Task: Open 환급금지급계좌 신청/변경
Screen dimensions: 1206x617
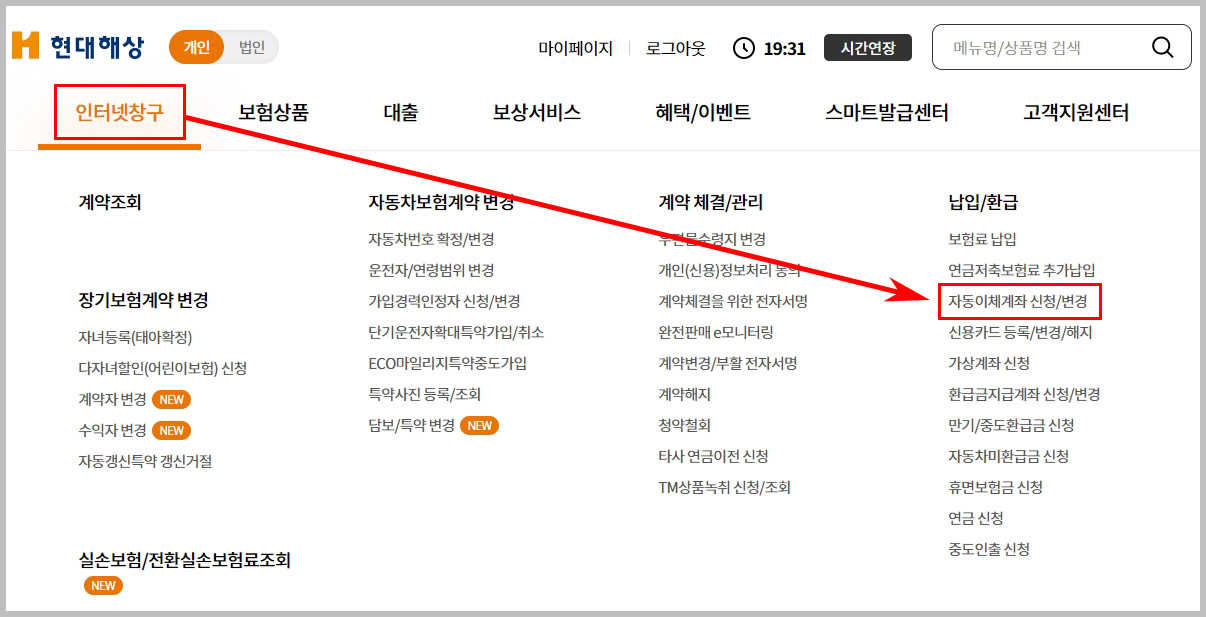Action: click(x=1024, y=394)
